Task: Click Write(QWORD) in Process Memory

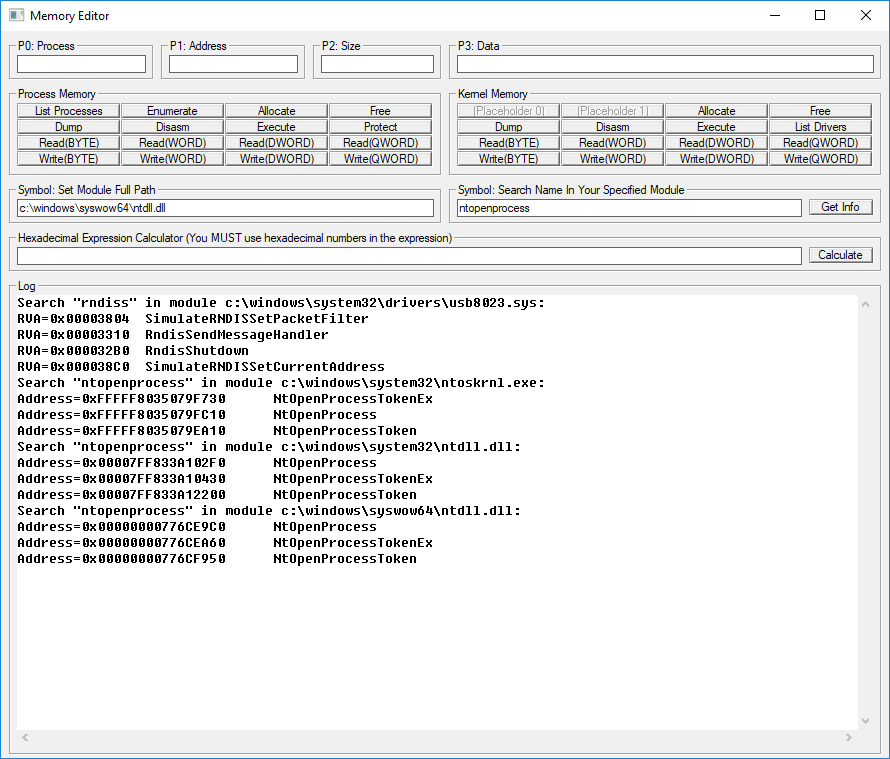Action: point(380,158)
